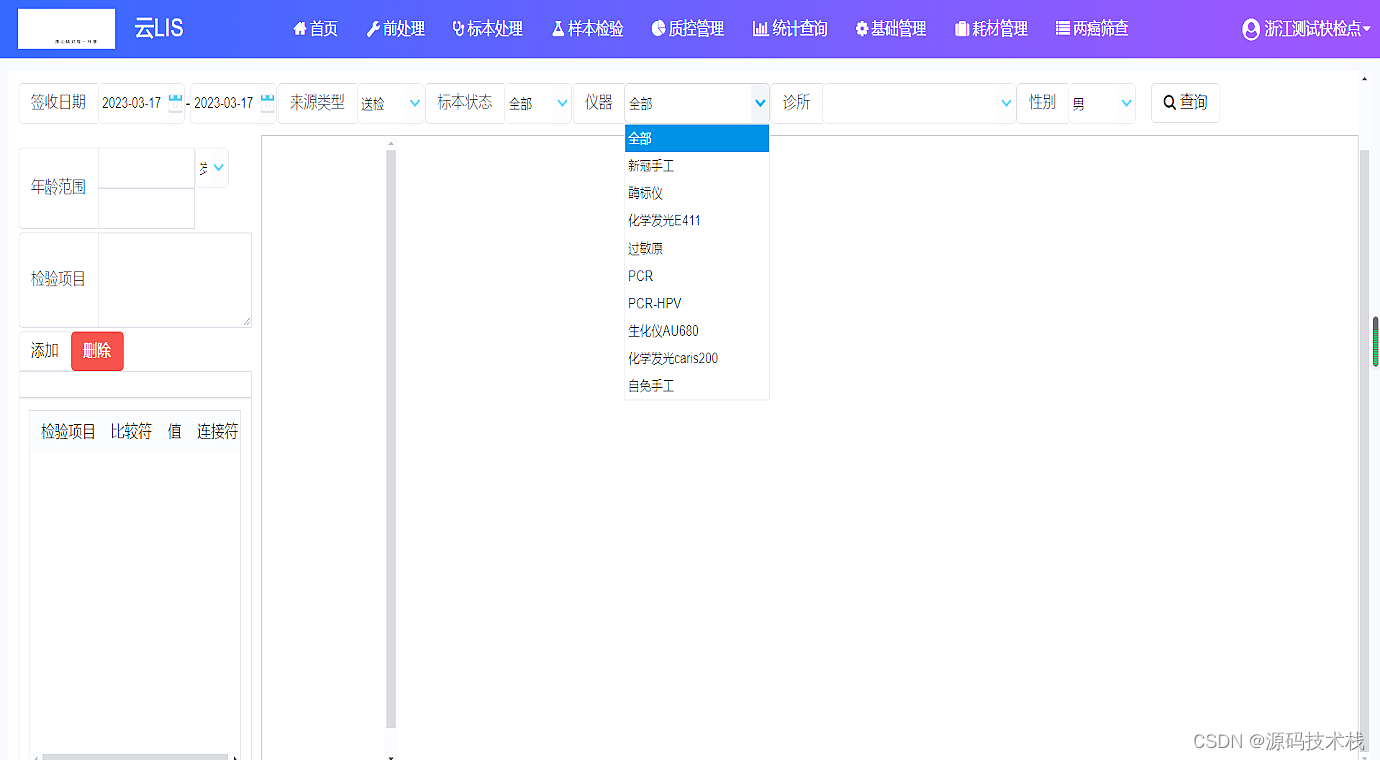Select 化学发光E411 from the instrument list
The image size is (1380, 760).
pos(666,220)
